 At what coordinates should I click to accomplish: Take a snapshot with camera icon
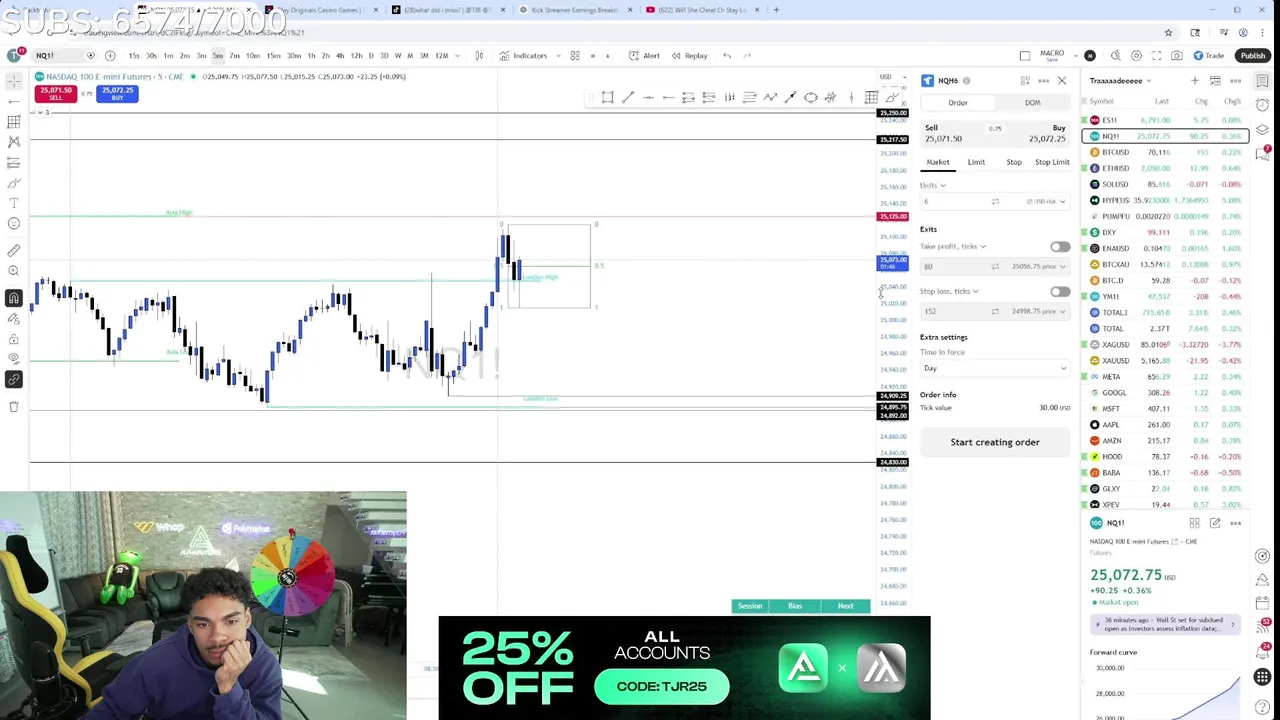[1177, 56]
